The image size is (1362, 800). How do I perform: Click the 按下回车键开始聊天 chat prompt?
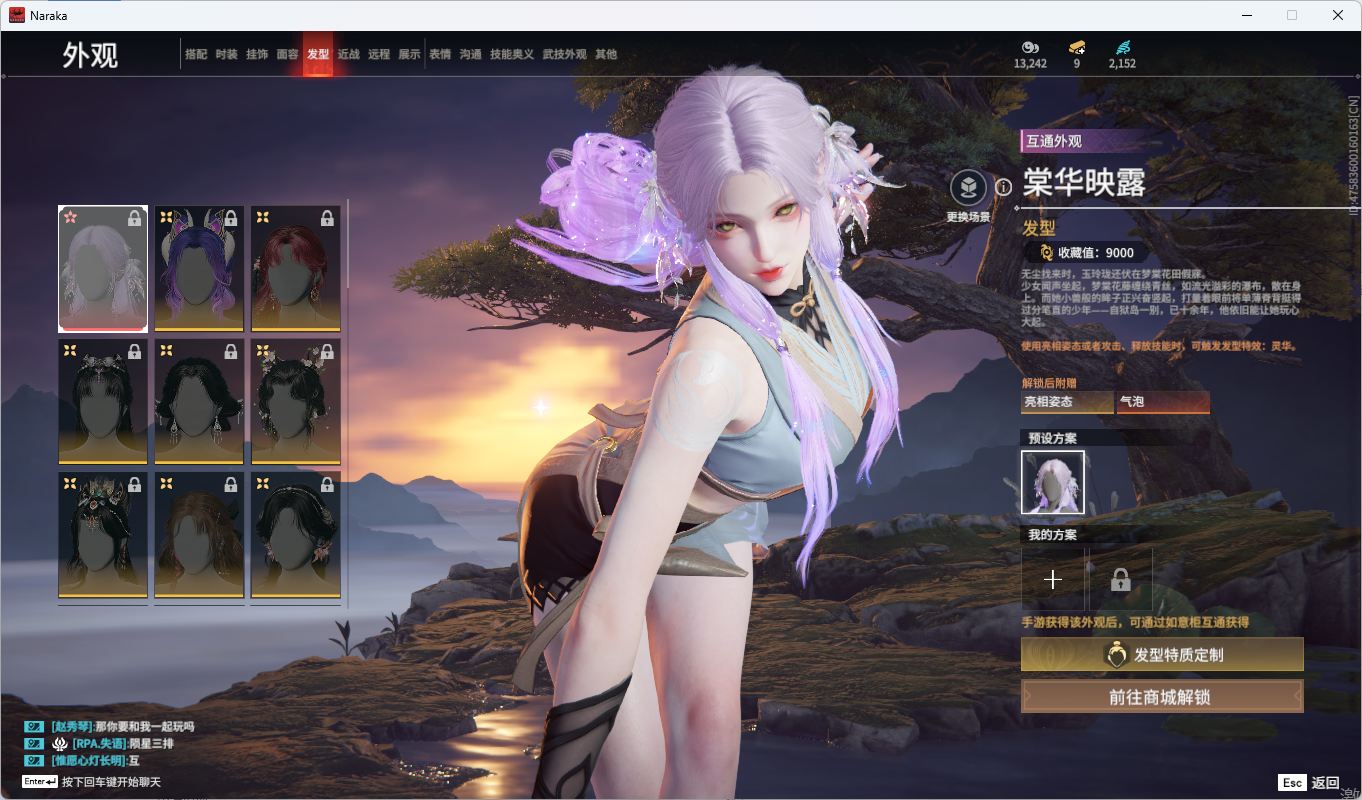111,782
